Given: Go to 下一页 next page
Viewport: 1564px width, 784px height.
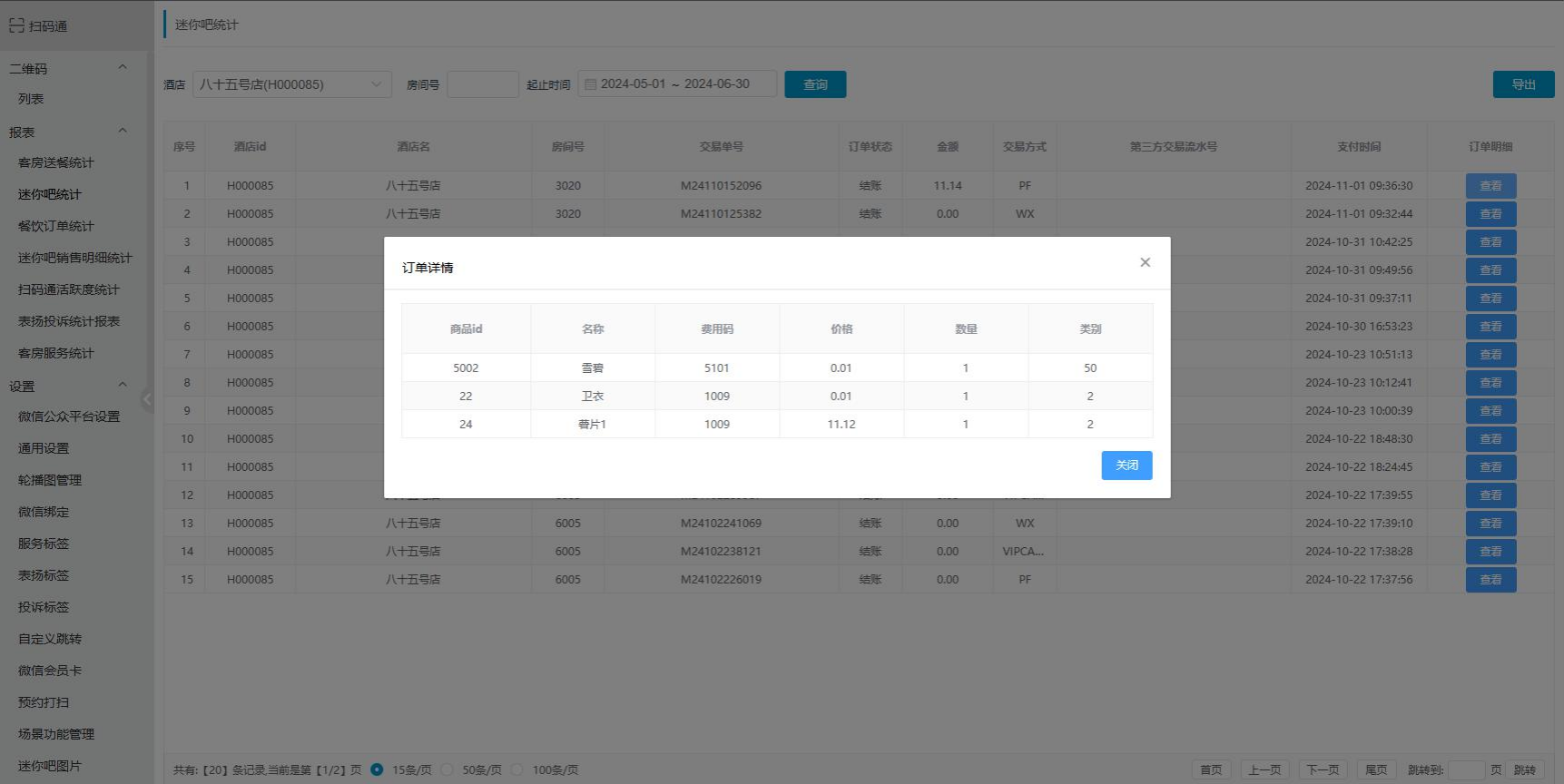Looking at the screenshot, I should point(1322,769).
